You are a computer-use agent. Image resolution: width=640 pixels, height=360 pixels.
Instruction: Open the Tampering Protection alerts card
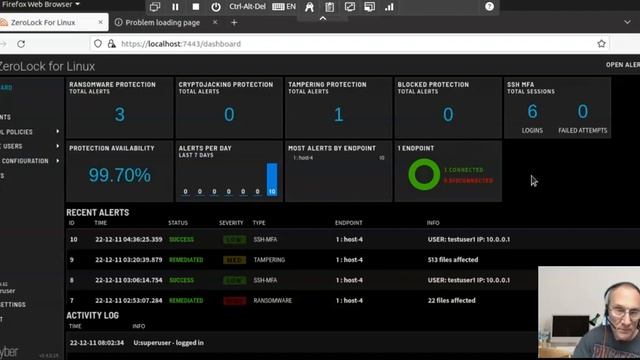point(338,108)
